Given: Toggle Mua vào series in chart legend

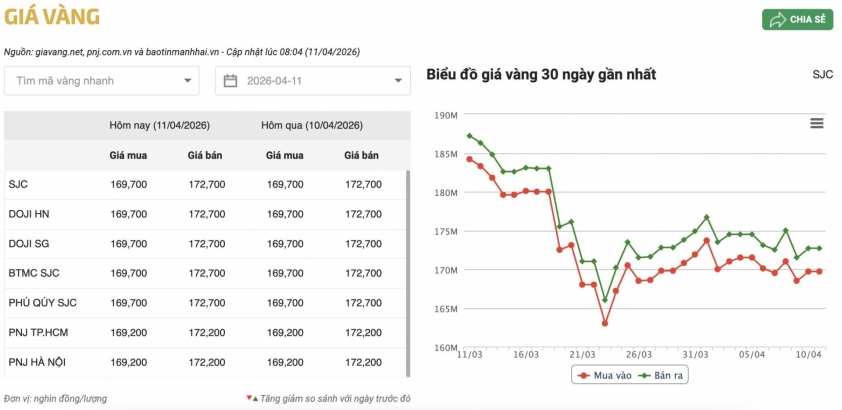Looking at the screenshot, I should pos(606,375).
